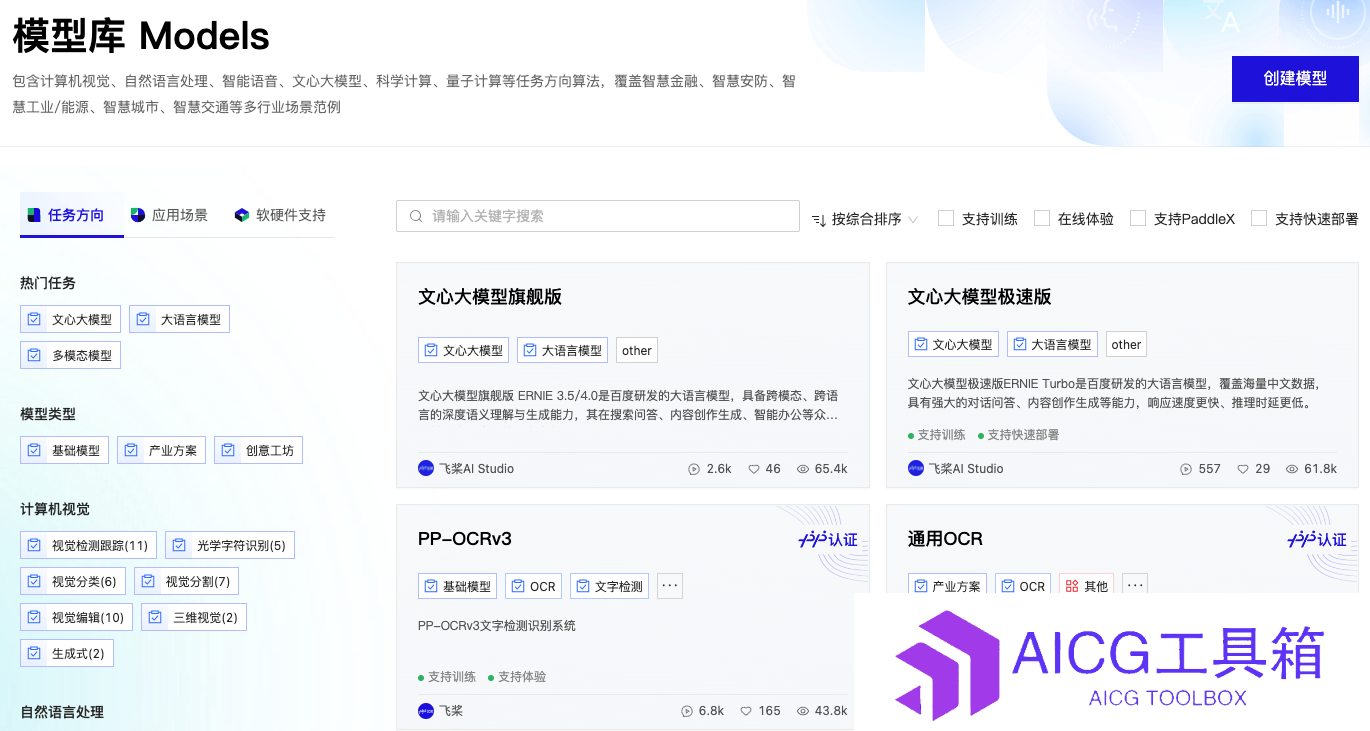
Task: Click the other tag on 极速版 card
Action: coord(1126,344)
